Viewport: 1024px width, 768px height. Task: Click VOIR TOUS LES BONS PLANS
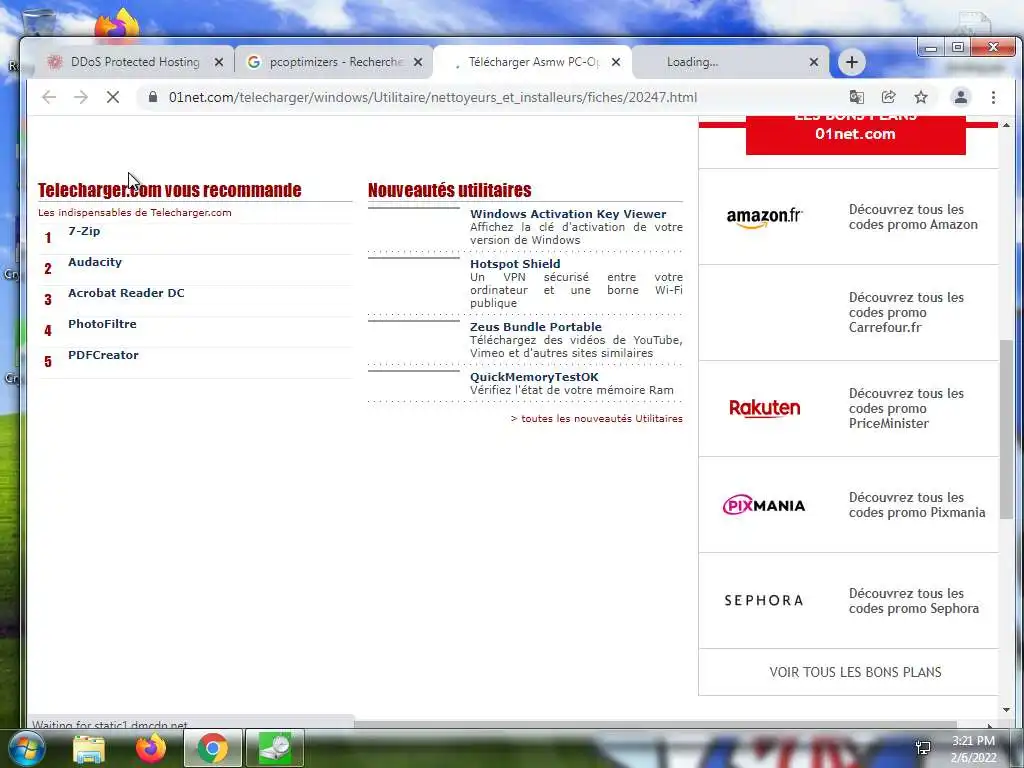click(x=855, y=672)
